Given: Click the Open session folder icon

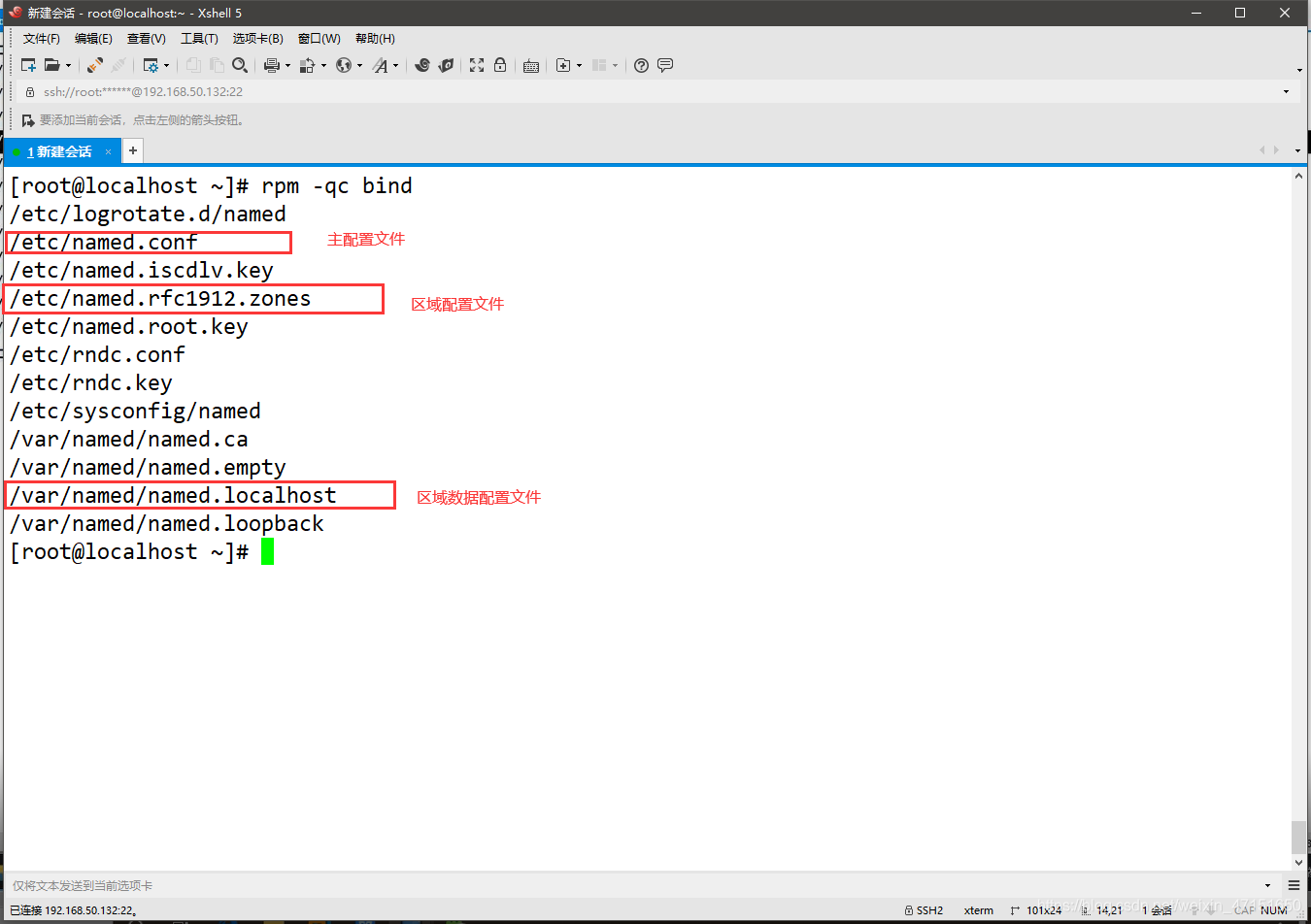Looking at the screenshot, I should point(51,65).
